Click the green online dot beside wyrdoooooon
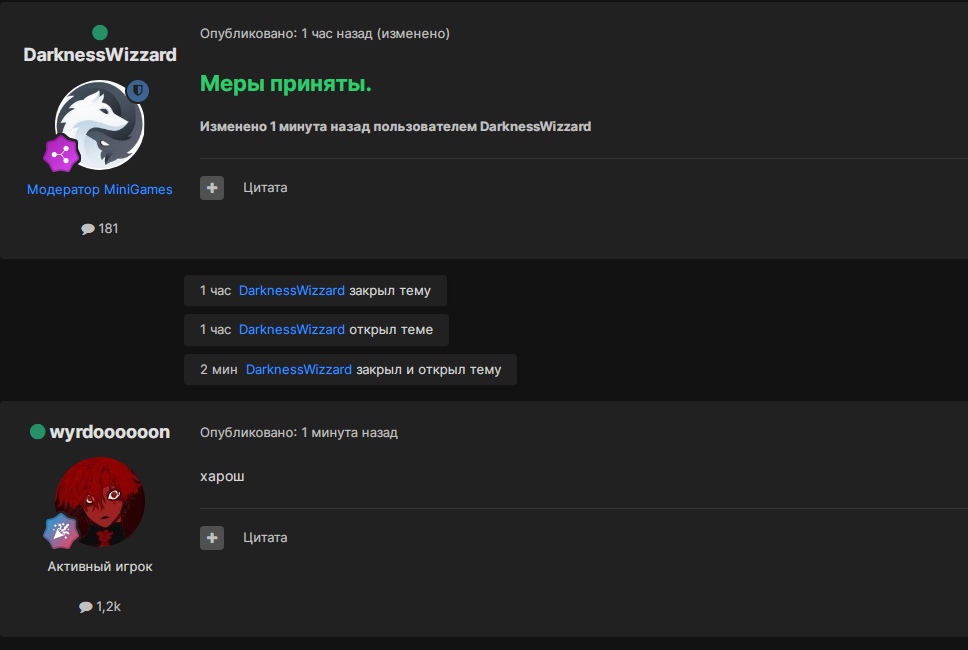The height and width of the screenshot is (650, 968). tap(38, 432)
